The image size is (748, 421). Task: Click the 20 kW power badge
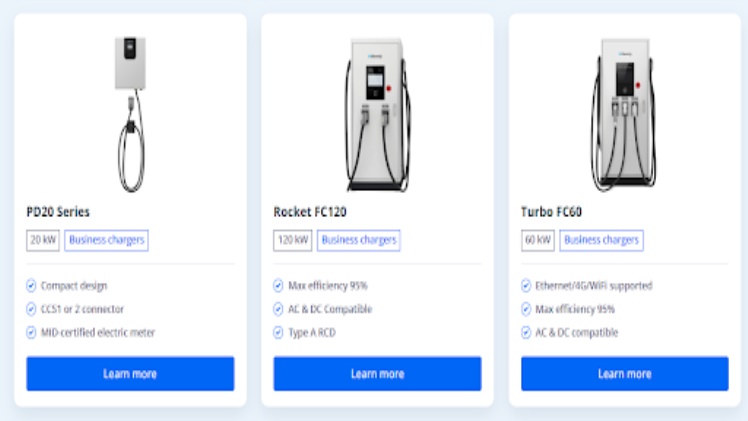point(43,240)
